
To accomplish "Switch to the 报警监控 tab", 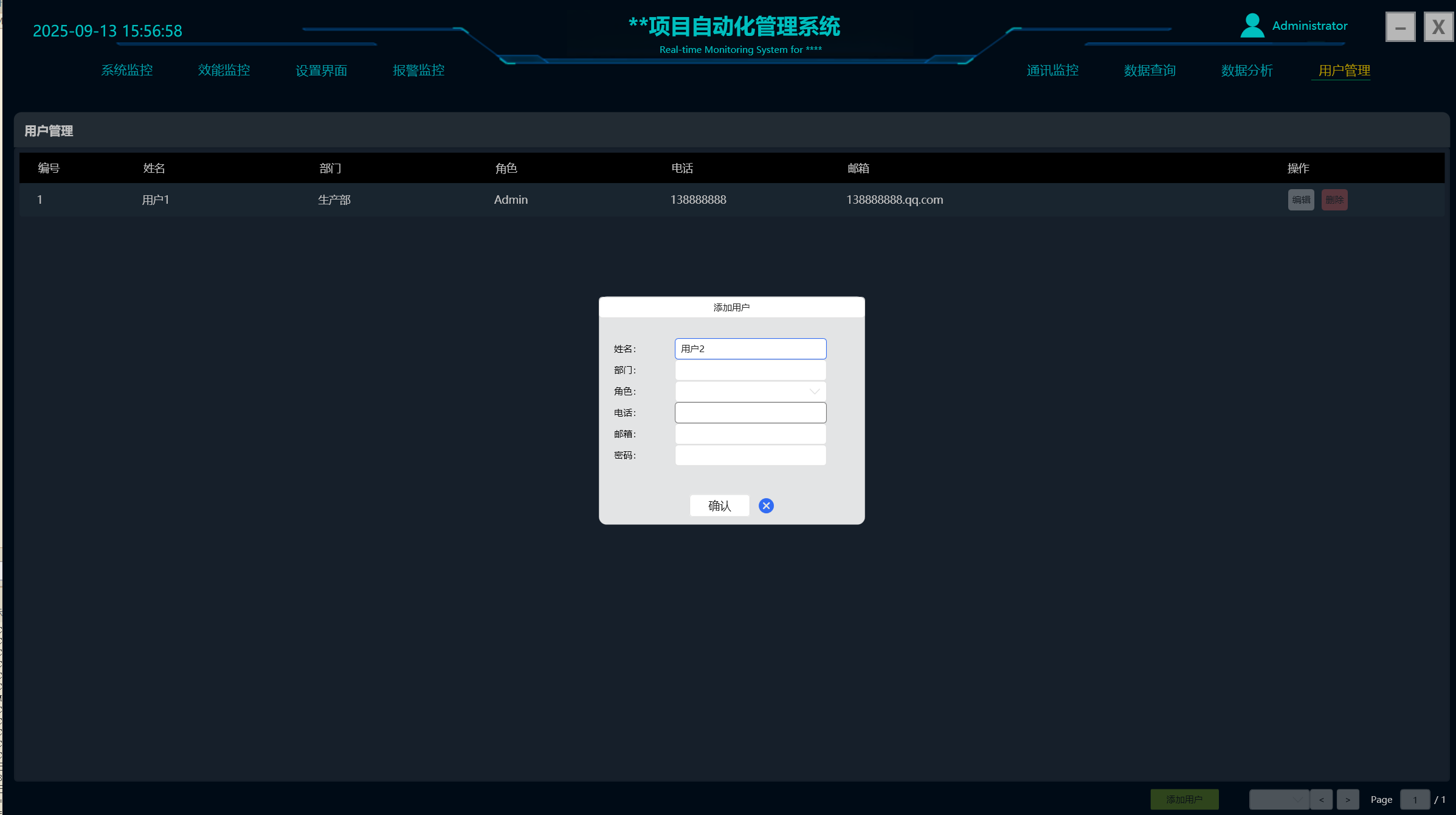I will point(418,70).
